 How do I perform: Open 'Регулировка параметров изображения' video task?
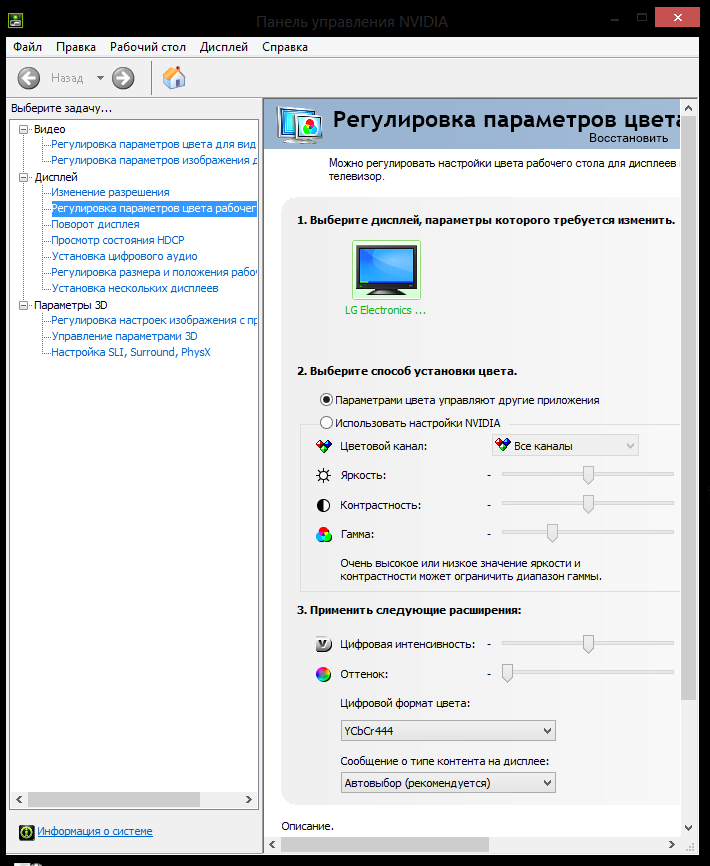154,160
